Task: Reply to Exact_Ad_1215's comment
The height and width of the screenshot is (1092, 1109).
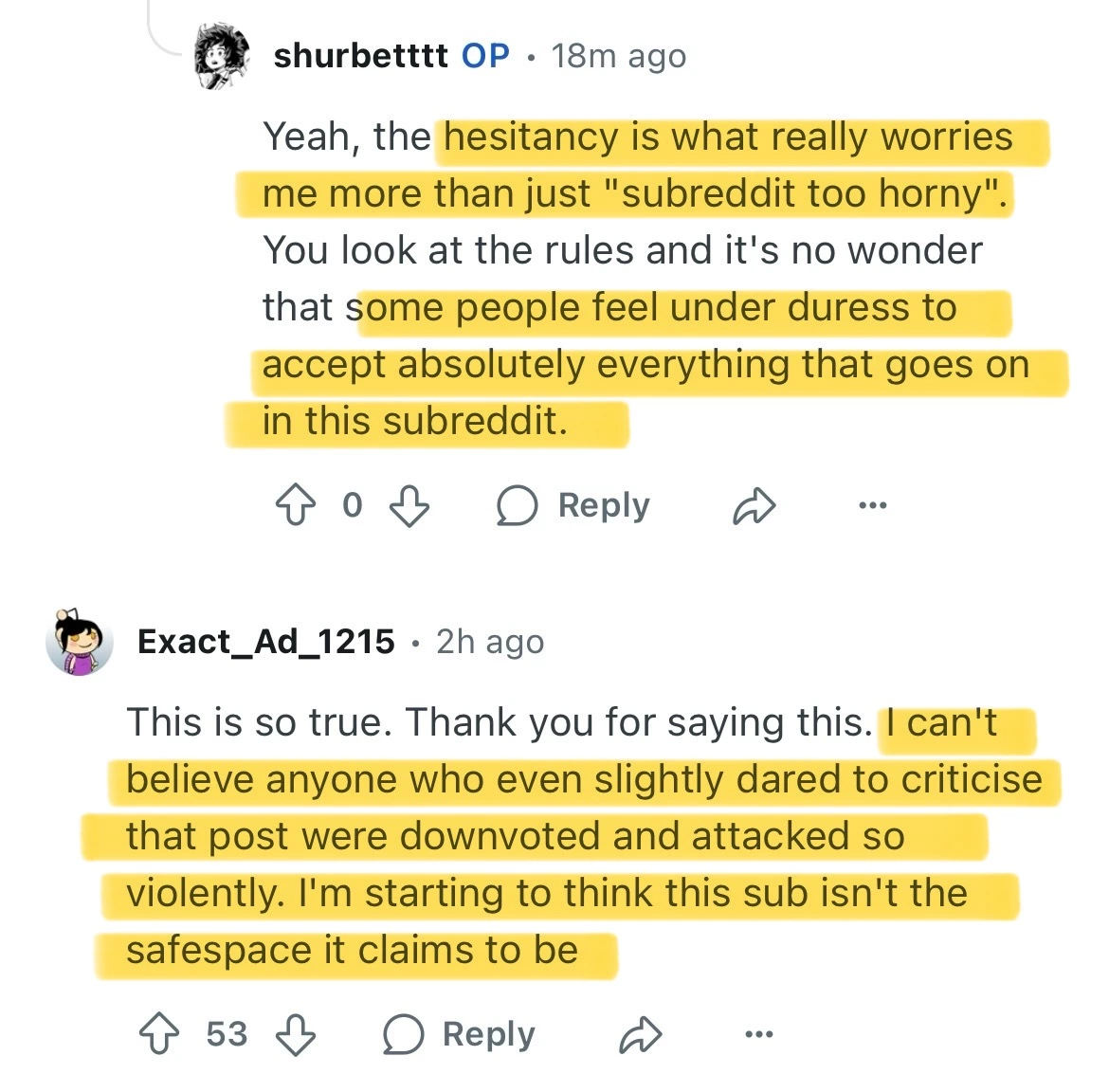Action: (460, 1034)
